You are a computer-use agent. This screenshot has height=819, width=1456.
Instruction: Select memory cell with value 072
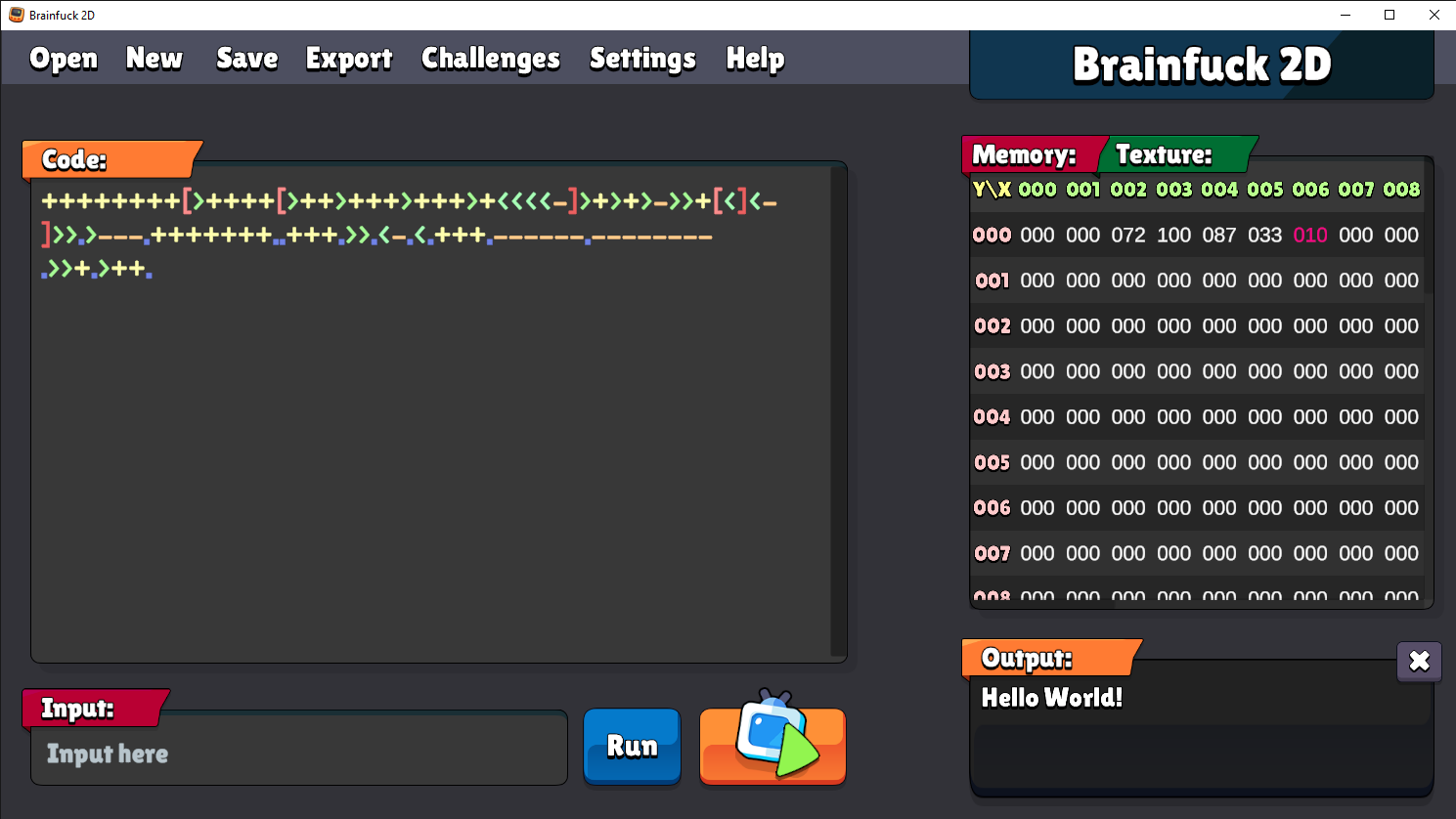(x=1128, y=235)
